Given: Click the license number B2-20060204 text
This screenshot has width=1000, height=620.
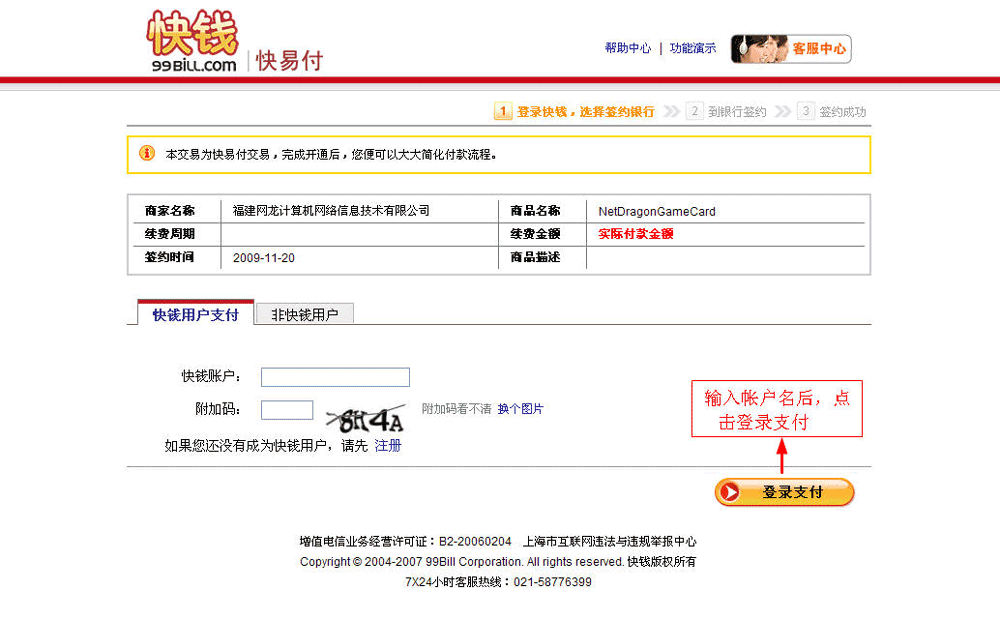Looking at the screenshot, I should [x=475, y=542].
